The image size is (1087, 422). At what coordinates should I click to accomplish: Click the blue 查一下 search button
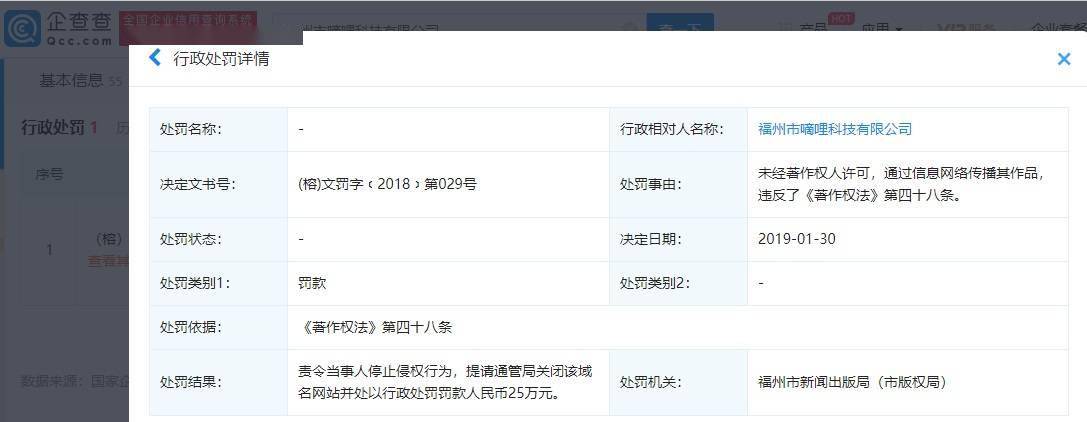[x=680, y=28]
